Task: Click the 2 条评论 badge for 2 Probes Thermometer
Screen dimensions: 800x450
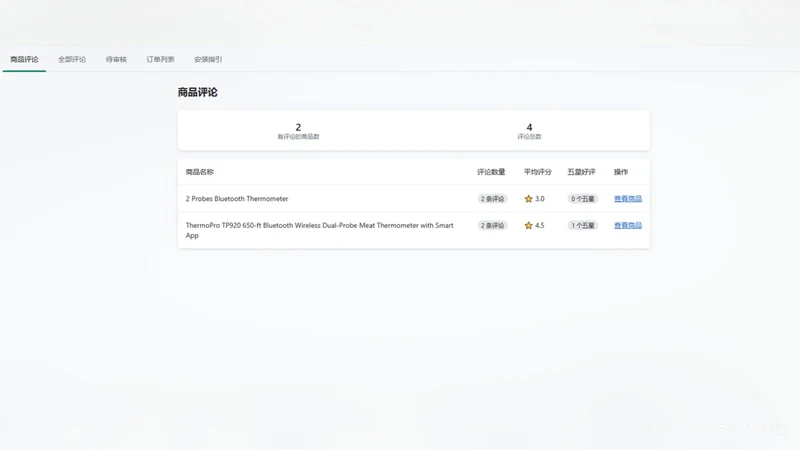Action: tap(492, 199)
